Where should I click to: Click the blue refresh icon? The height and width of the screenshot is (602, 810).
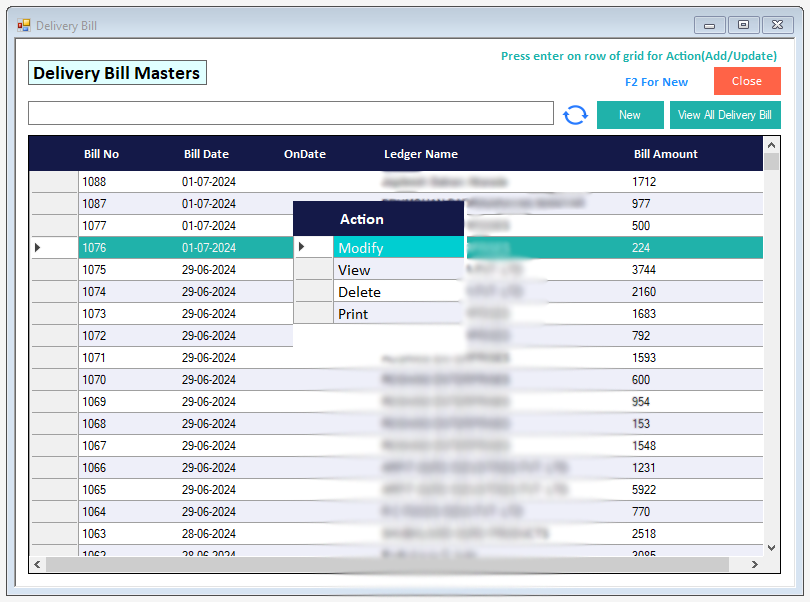(x=575, y=115)
